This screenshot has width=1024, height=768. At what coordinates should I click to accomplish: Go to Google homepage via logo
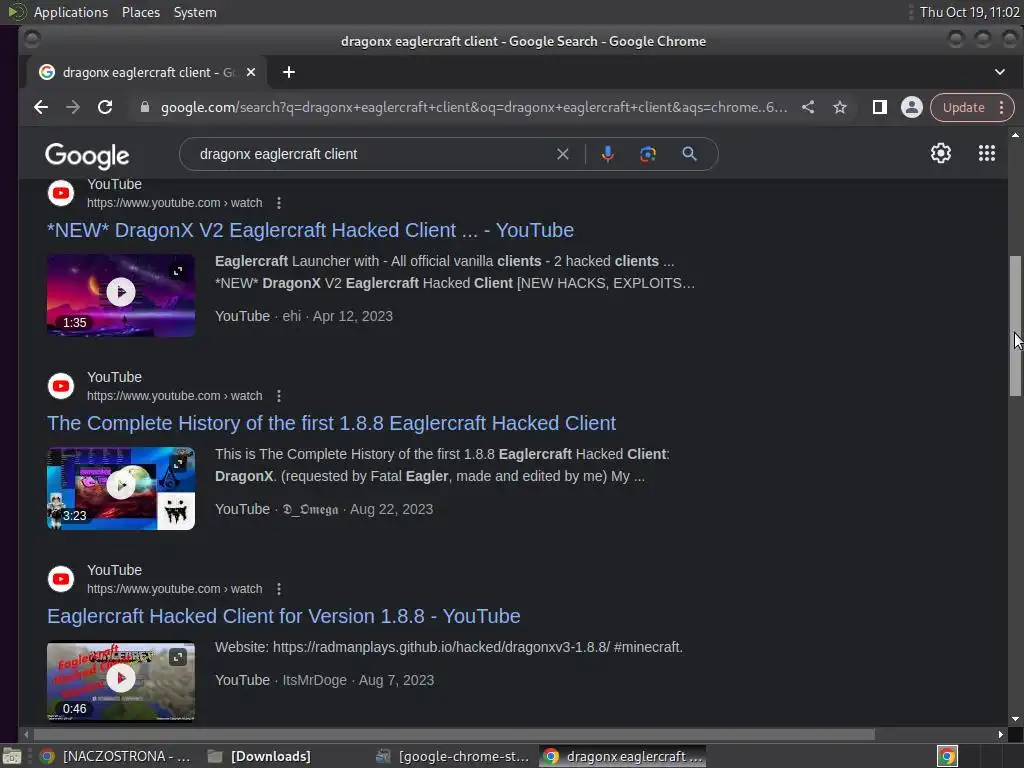tap(87, 156)
